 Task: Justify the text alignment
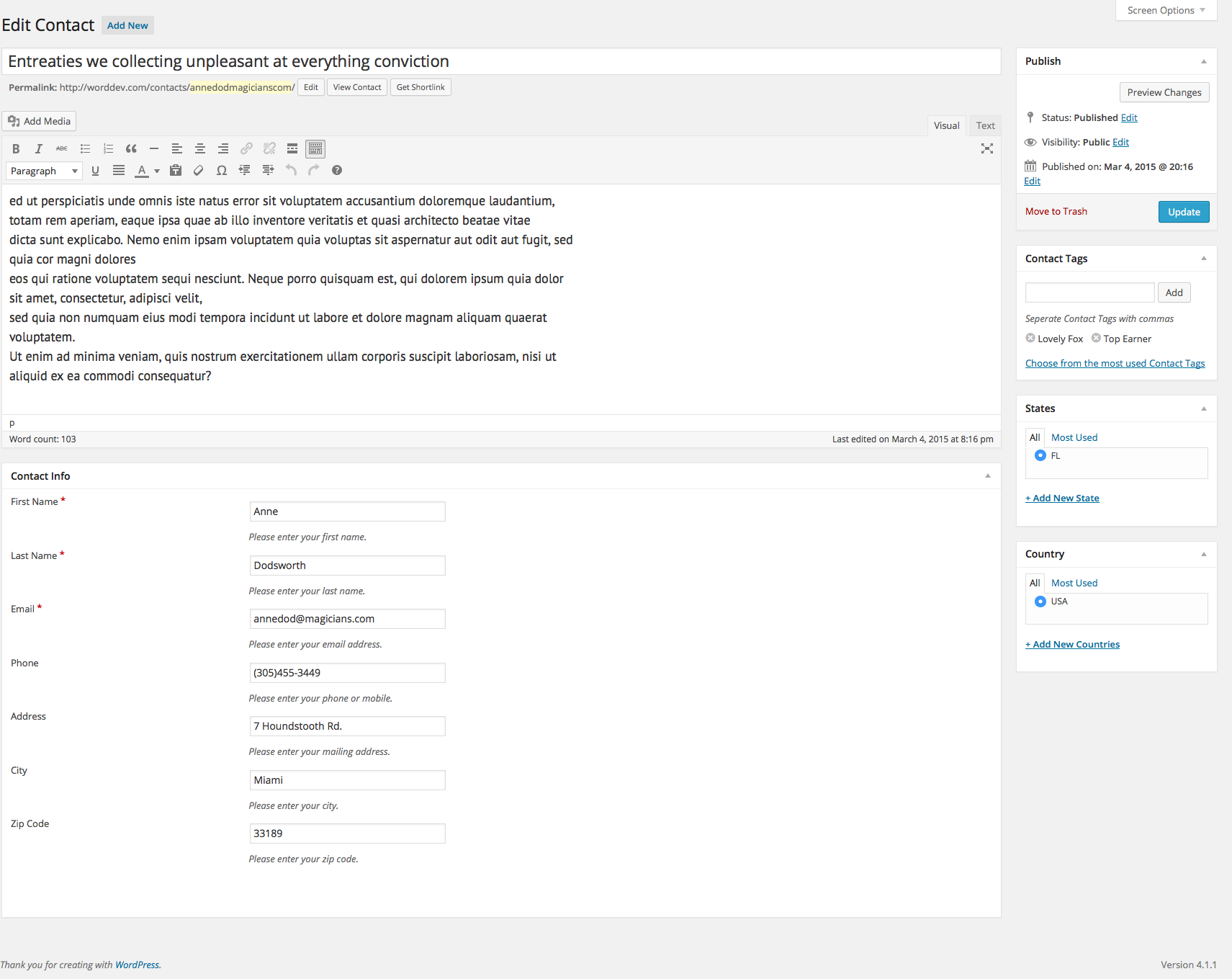point(119,170)
